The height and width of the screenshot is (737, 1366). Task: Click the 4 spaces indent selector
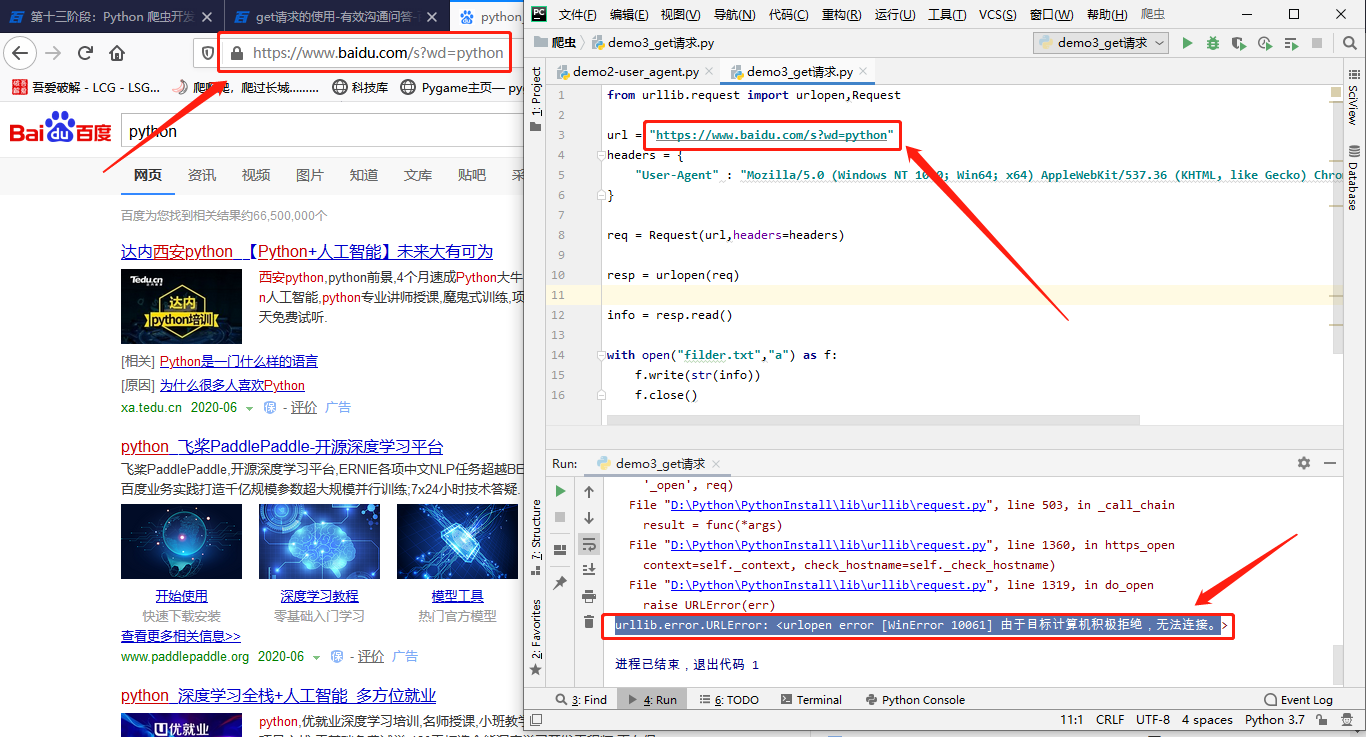point(1207,720)
